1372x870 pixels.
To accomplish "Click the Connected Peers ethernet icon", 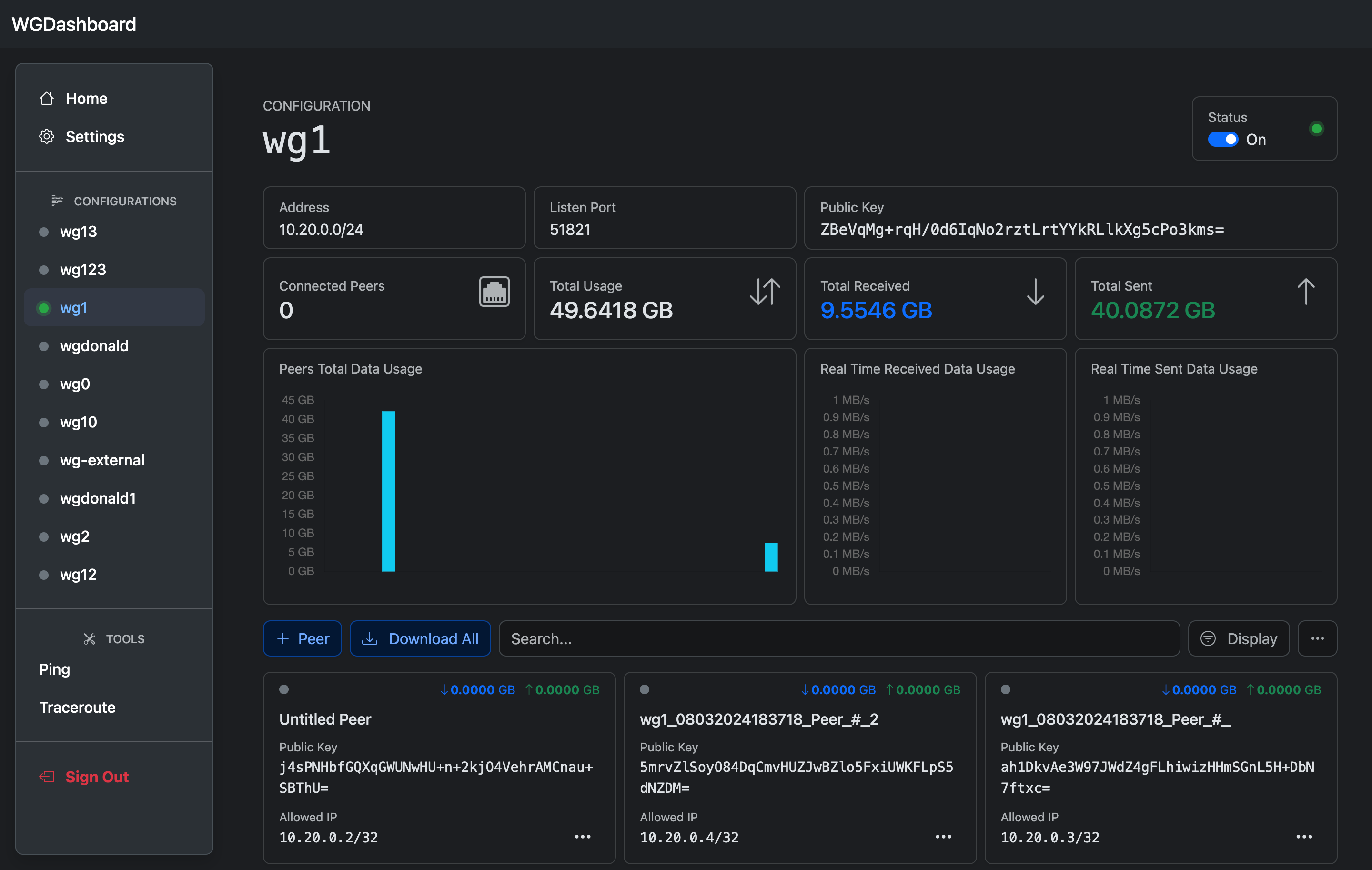I will [x=494, y=292].
